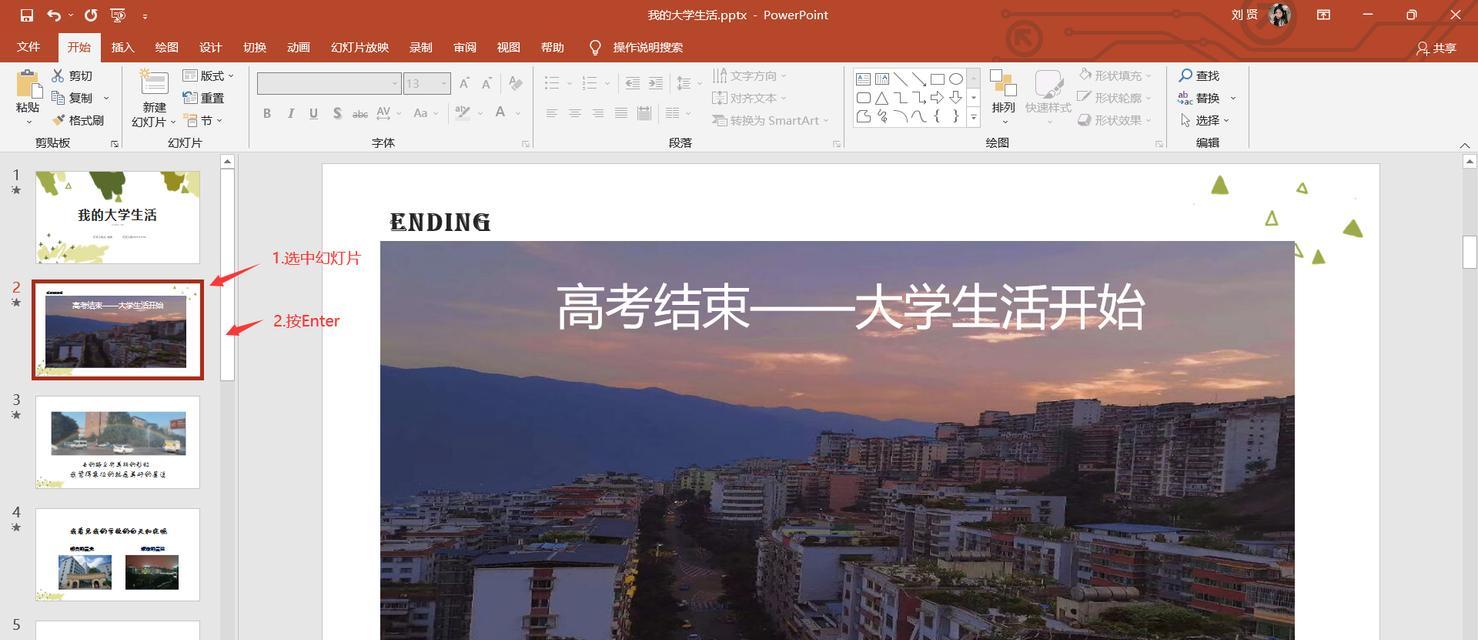Toggle Italic formatting
Viewport: 1478px width, 640px height.
(290, 114)
